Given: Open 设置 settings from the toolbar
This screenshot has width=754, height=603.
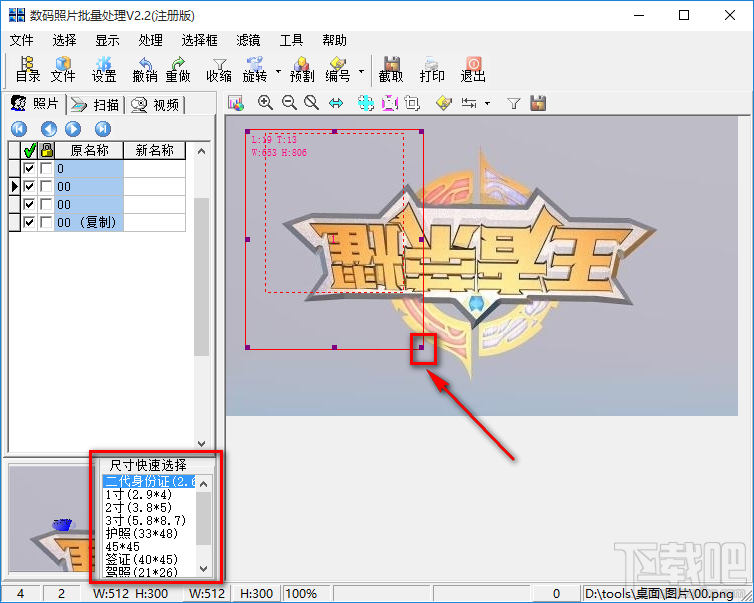Looking at the screenshot, I should tap(104, 69).
